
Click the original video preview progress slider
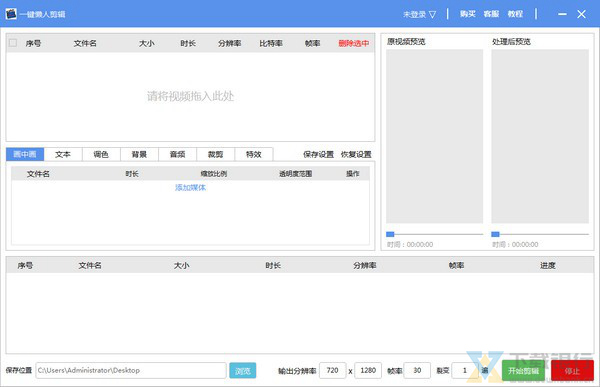(x=434, y=234)
